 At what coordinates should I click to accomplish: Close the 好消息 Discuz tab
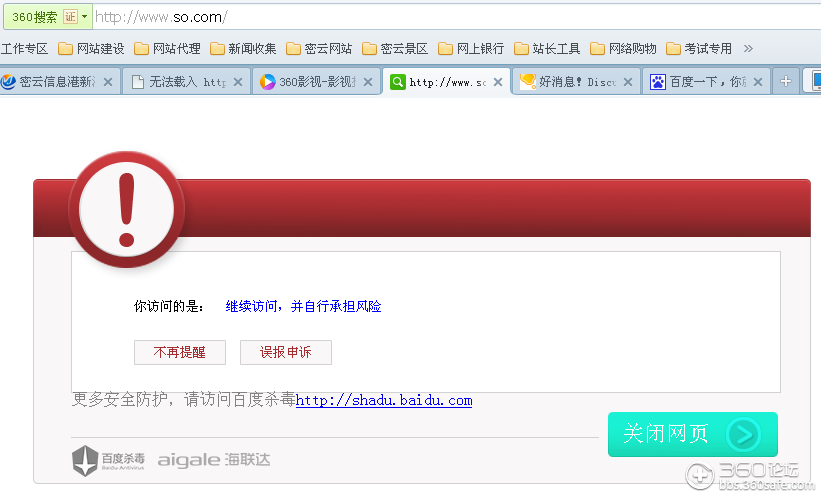pos(628,82)
